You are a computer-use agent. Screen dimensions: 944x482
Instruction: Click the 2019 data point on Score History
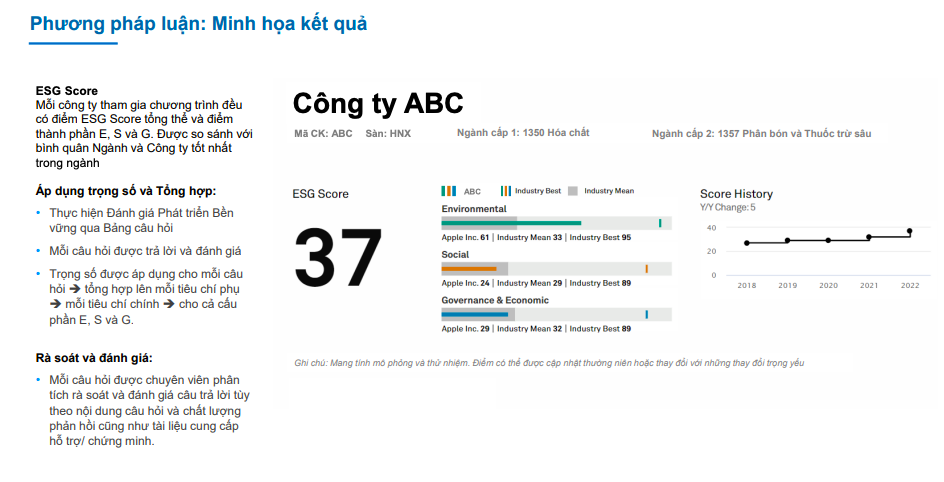click(x=787, y=241)
